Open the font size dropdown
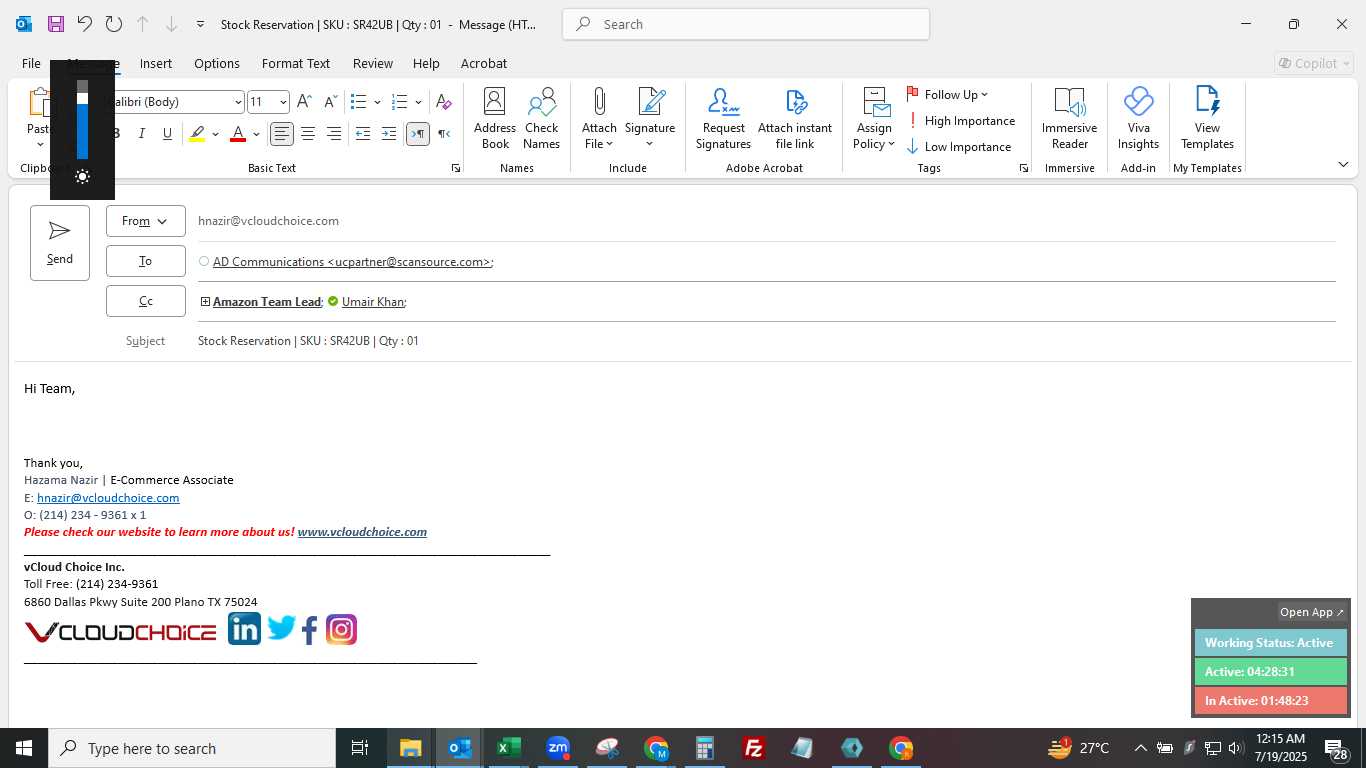 coord(284,102)
